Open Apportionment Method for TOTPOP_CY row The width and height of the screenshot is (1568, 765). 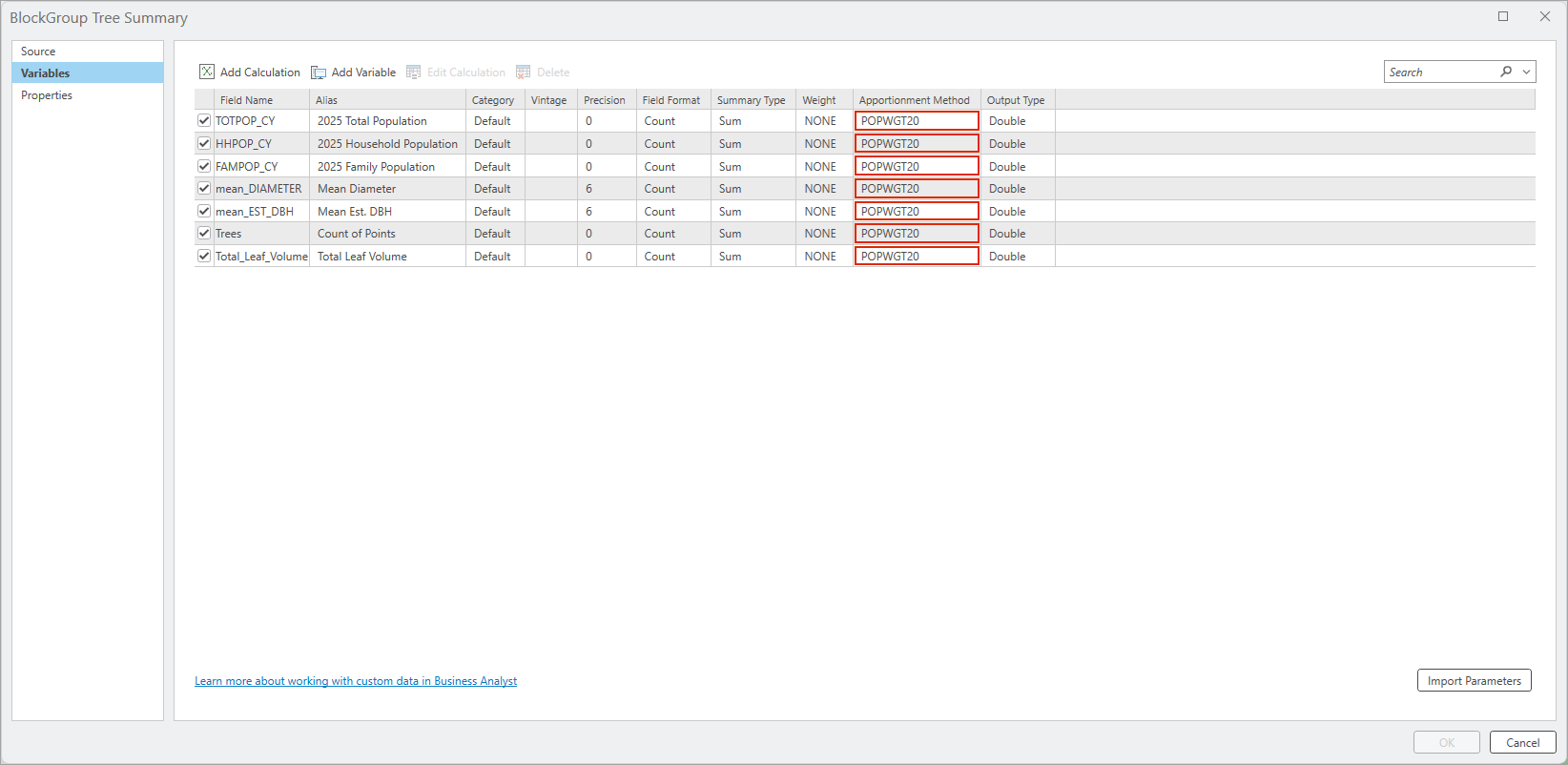[916, 121]
